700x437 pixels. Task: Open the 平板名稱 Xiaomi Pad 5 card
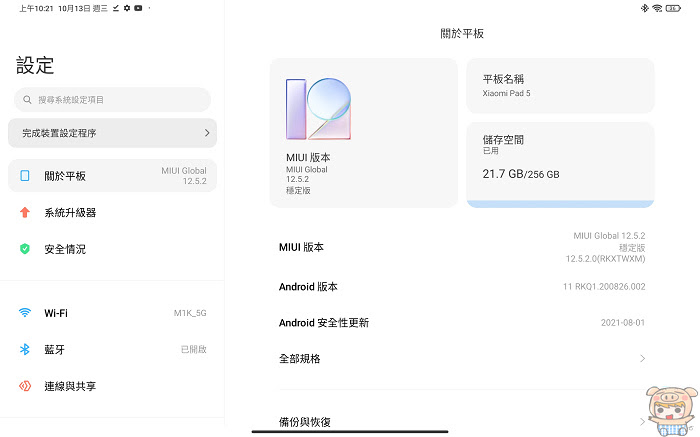[x=560, y=85]
